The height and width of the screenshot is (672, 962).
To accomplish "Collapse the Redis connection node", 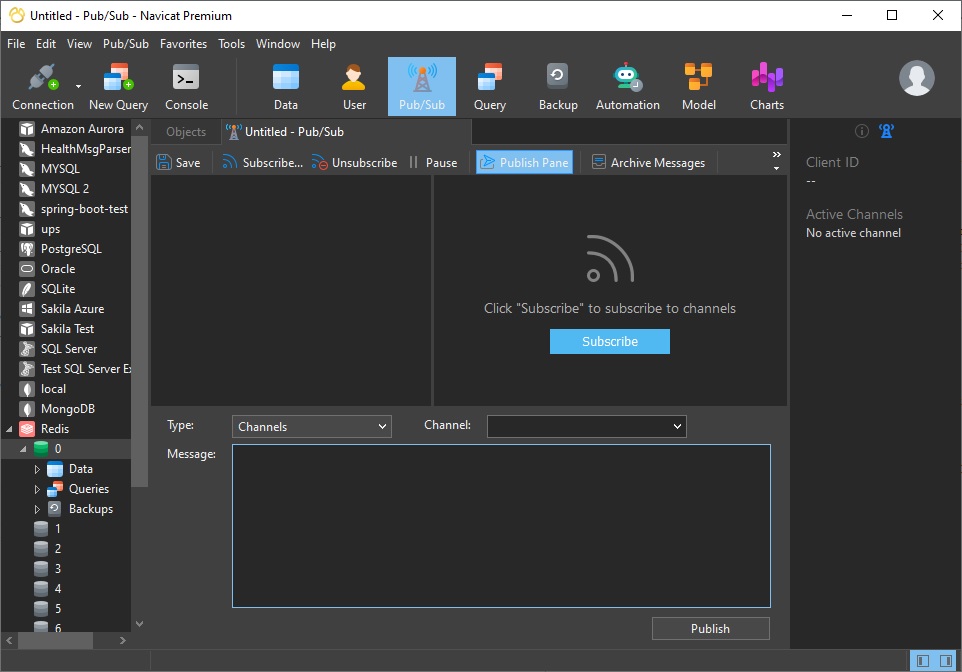I will click(9, 429).
